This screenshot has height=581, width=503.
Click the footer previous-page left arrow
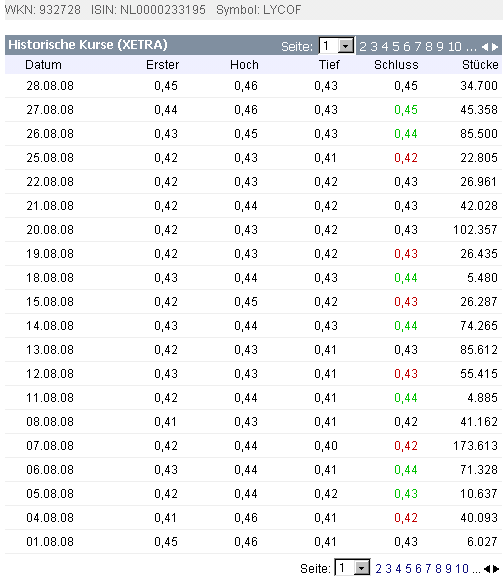(x=486, y=568)
